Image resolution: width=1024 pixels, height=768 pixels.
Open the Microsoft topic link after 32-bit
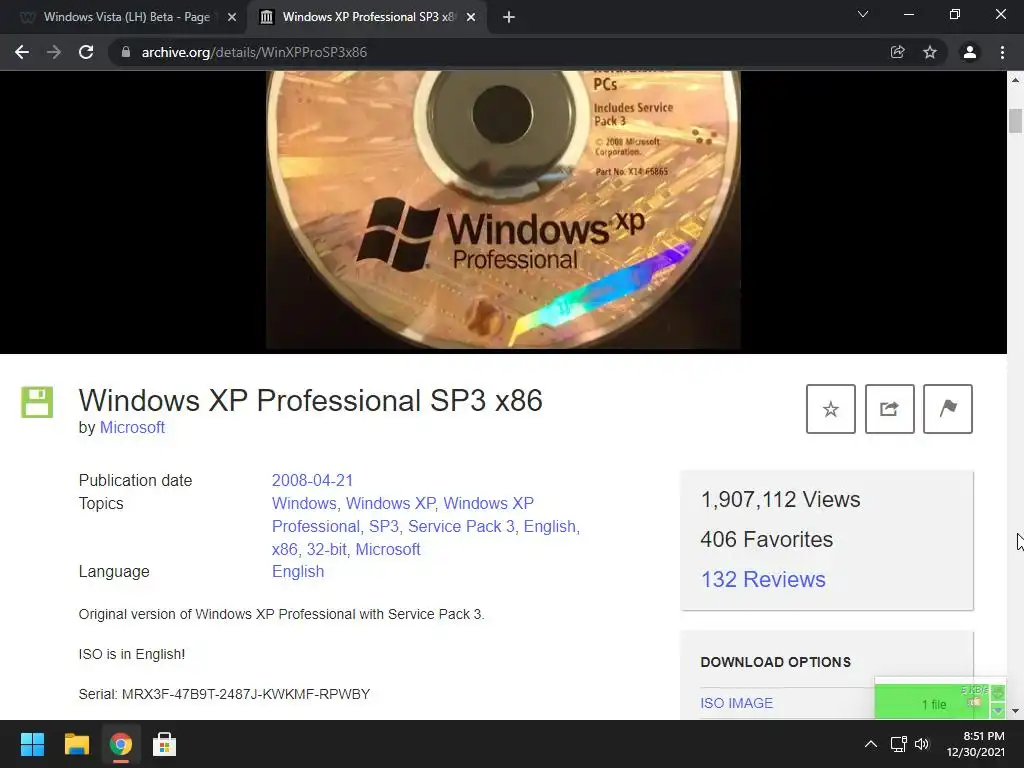pyautogui.click(x=388, y=549)
